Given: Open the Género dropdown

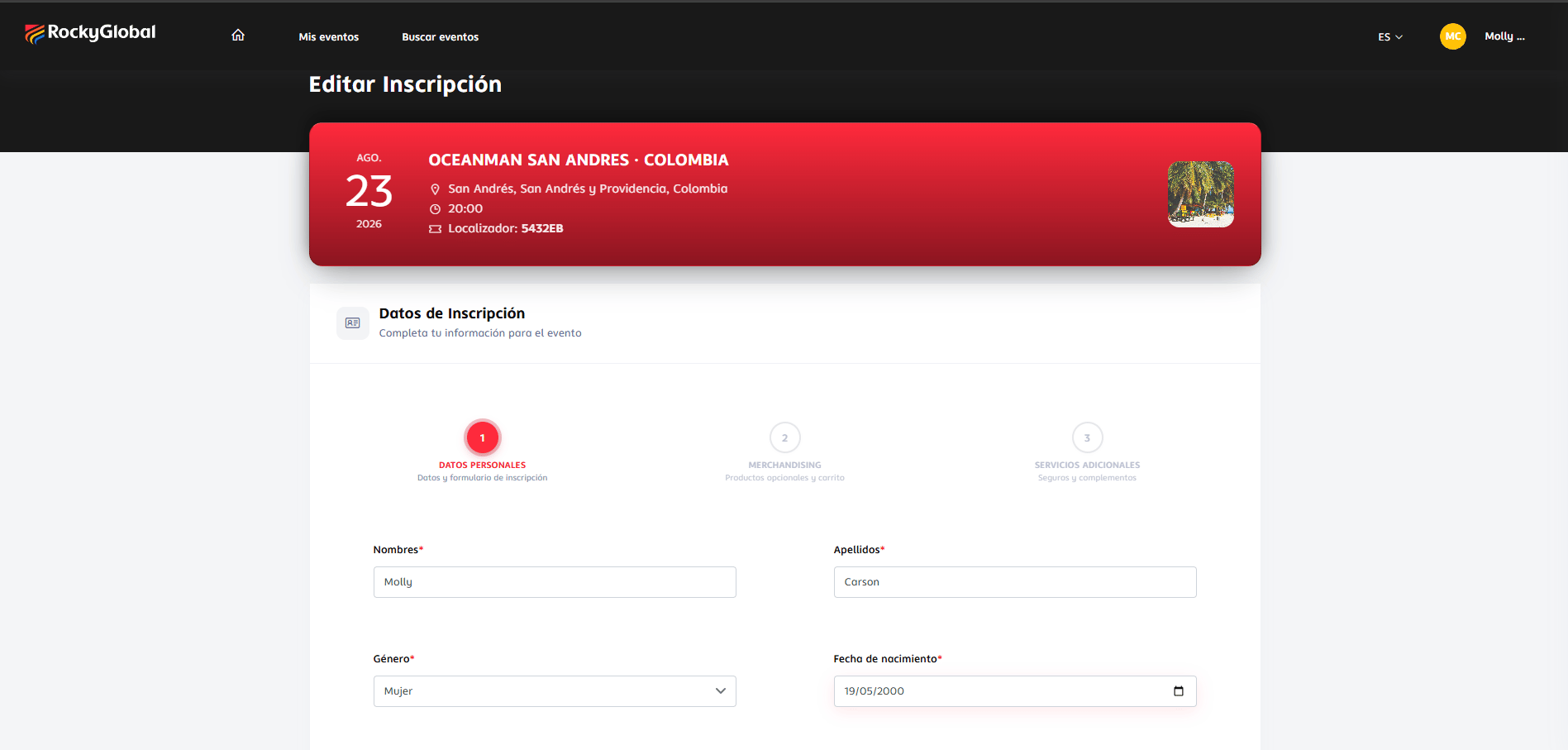Looking at the screenshot, I should (555, 691).
